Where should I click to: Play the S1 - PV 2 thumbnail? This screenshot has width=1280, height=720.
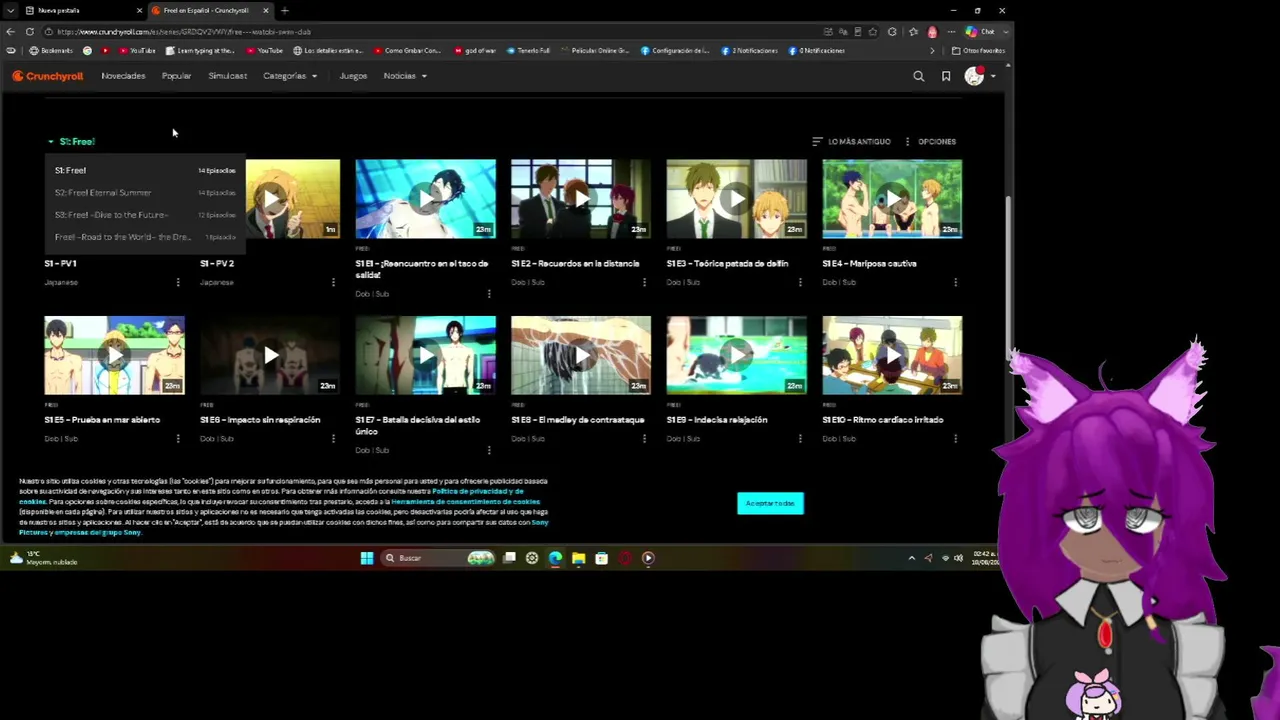pos(292,199)
